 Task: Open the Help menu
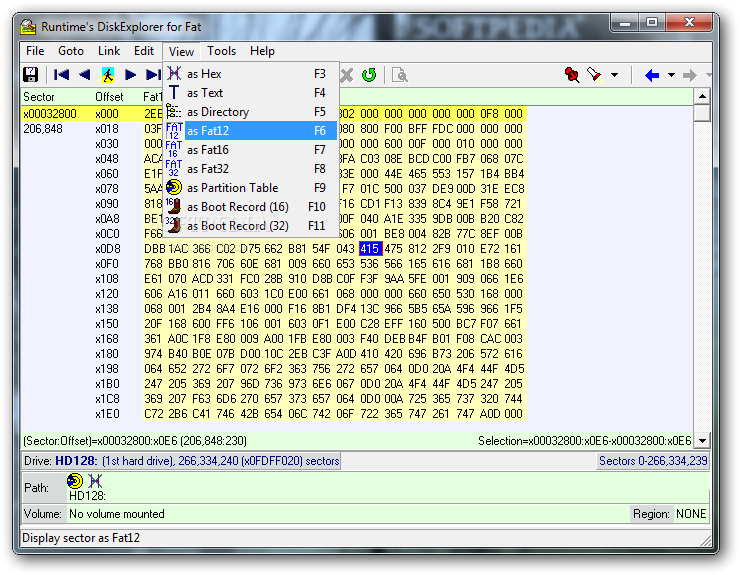click(x=262, y=51)
